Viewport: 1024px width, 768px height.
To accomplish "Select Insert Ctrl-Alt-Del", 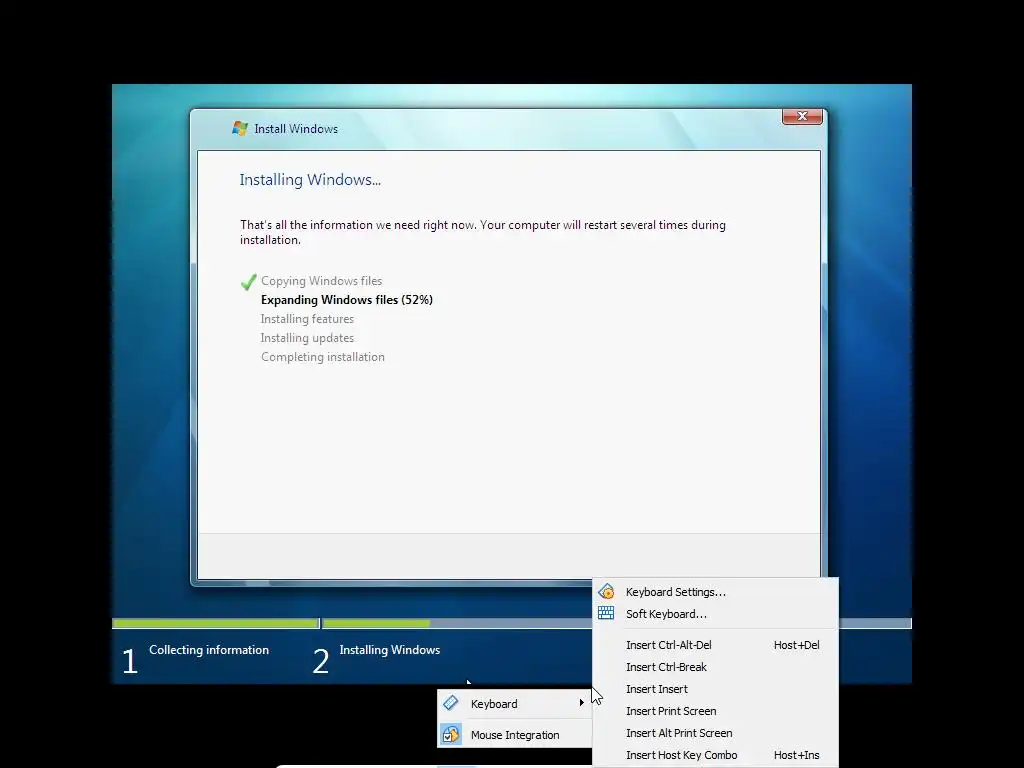I will tap(715, 645).
